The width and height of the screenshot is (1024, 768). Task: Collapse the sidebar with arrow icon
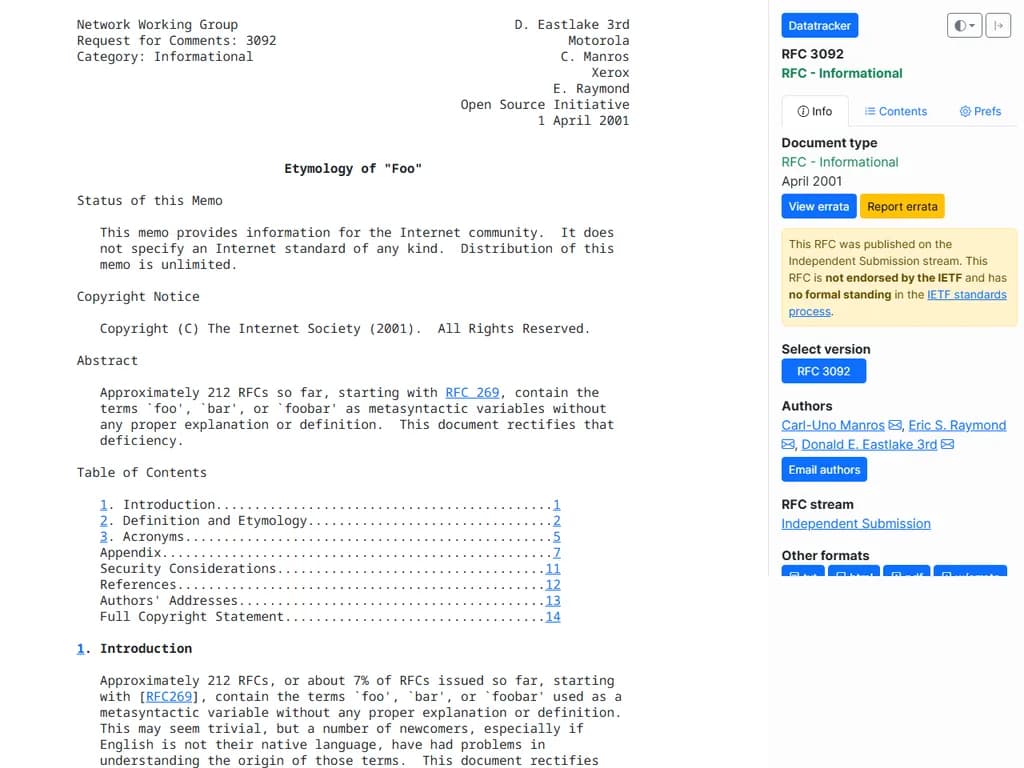997,26
